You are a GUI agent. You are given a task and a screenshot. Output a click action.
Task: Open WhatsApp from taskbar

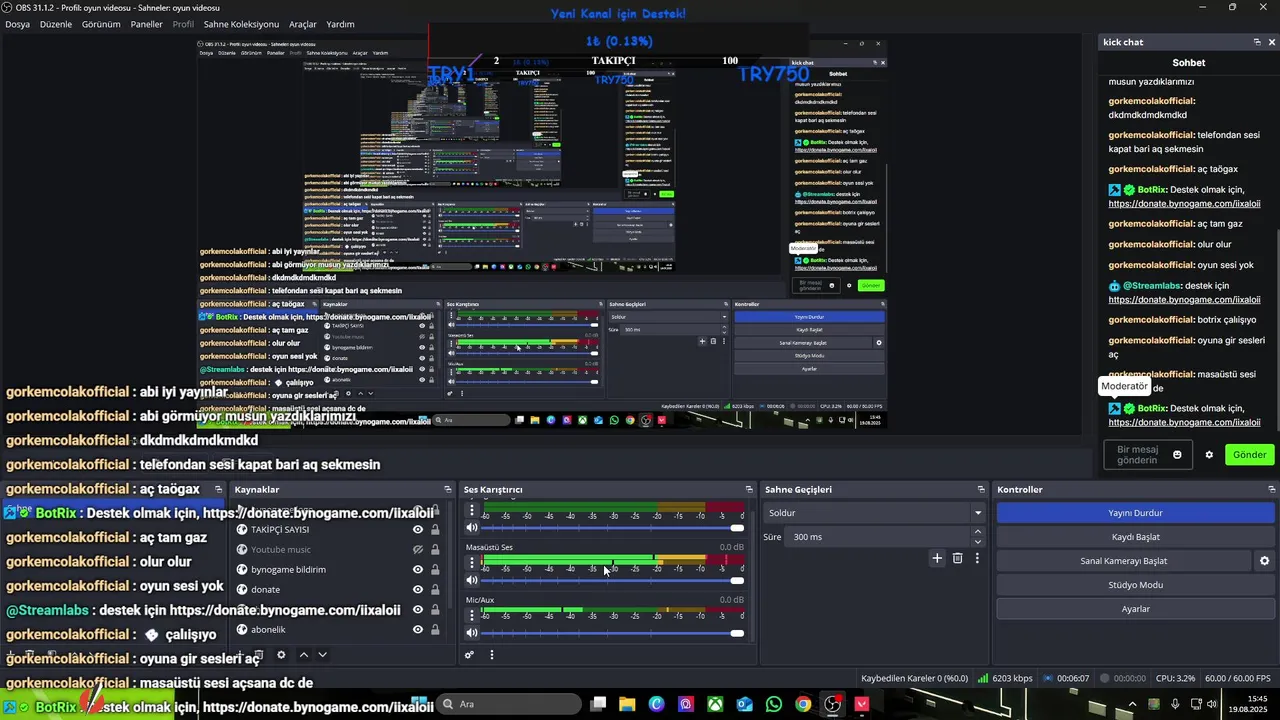[774, 704]
